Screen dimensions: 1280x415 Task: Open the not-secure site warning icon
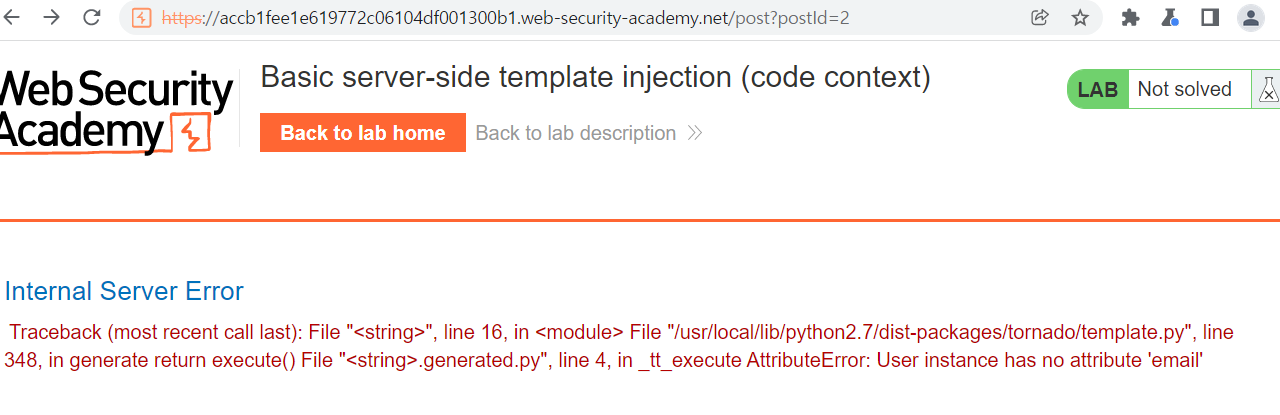point(142,18)
